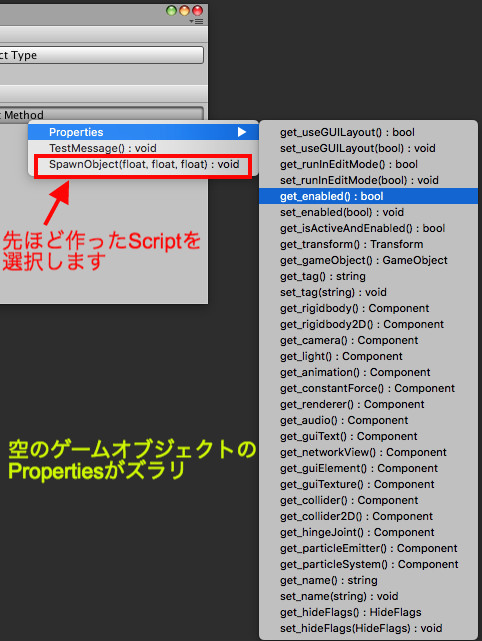Select get_audio() : Component
This screenshot has height=641, width=482.
368,420
